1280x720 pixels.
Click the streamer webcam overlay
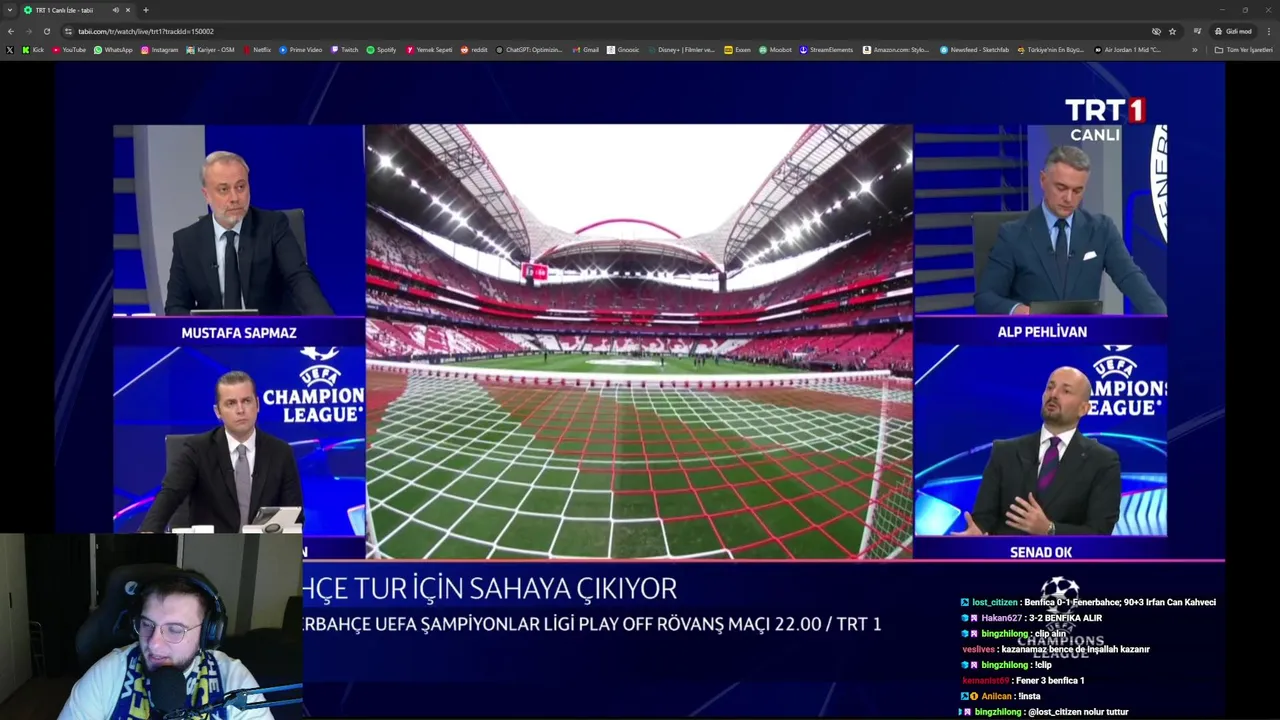pos(151,626)
